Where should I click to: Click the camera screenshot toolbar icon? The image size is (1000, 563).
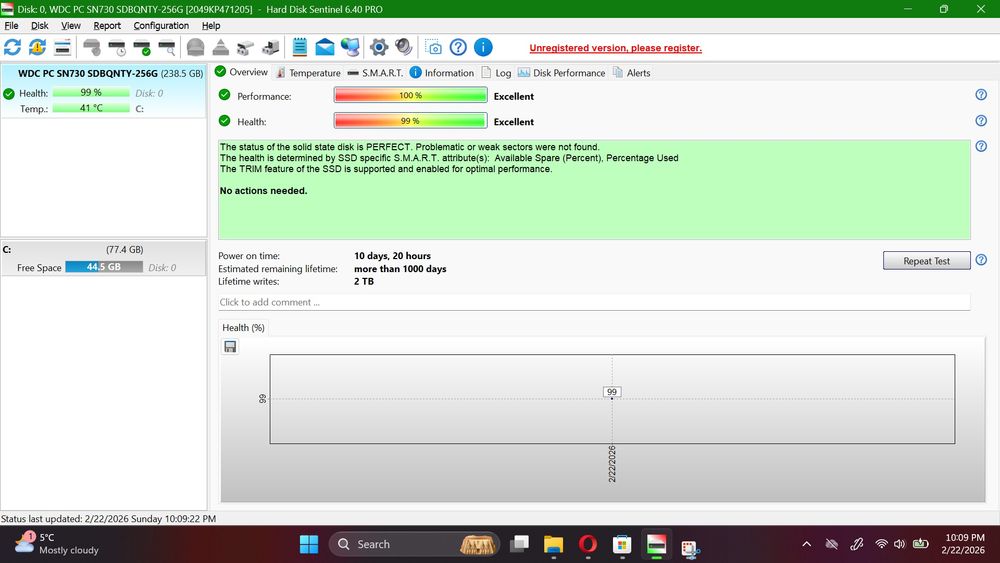(433, 47)
